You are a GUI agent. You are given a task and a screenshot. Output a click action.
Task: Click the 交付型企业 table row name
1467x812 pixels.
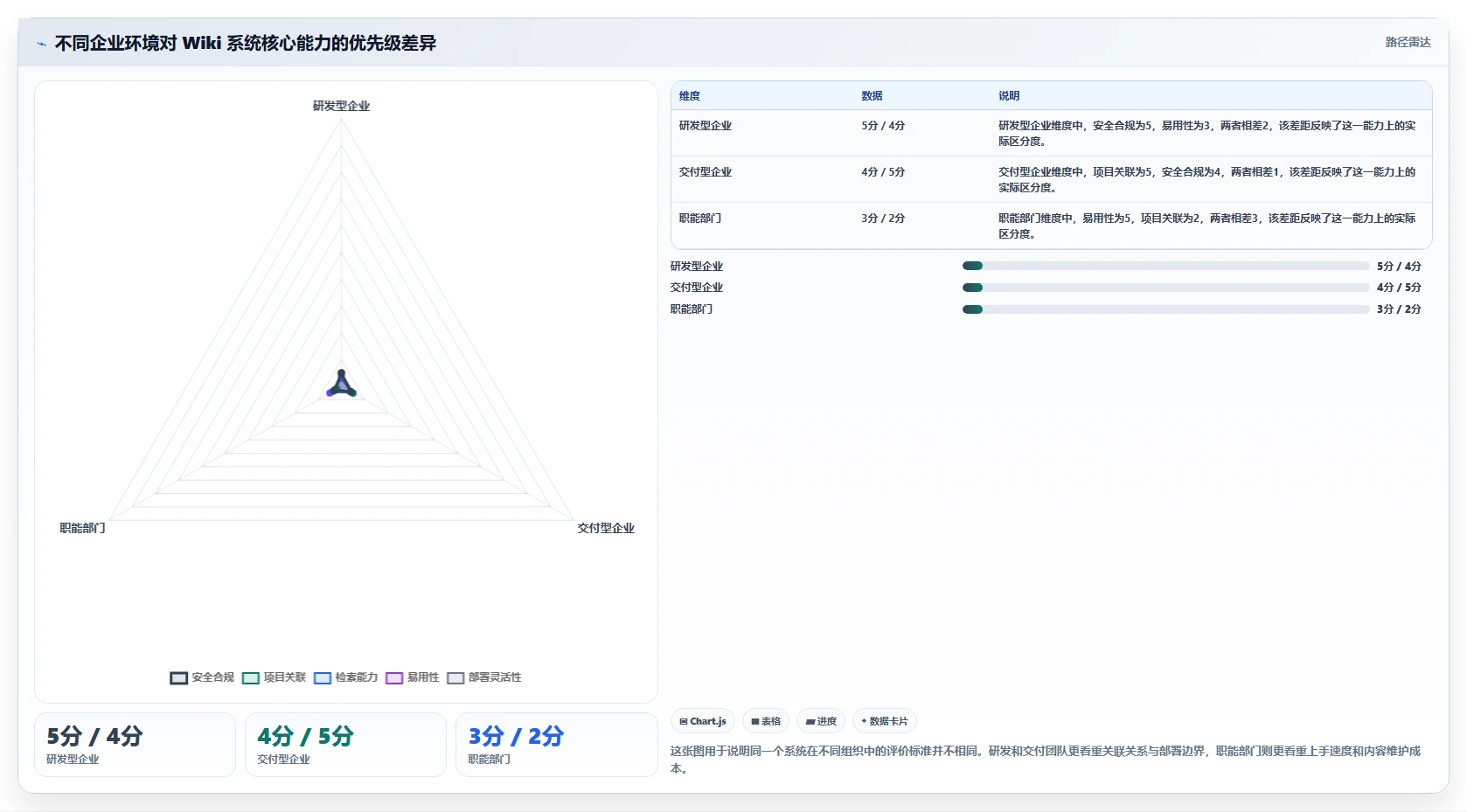[706, 172]
